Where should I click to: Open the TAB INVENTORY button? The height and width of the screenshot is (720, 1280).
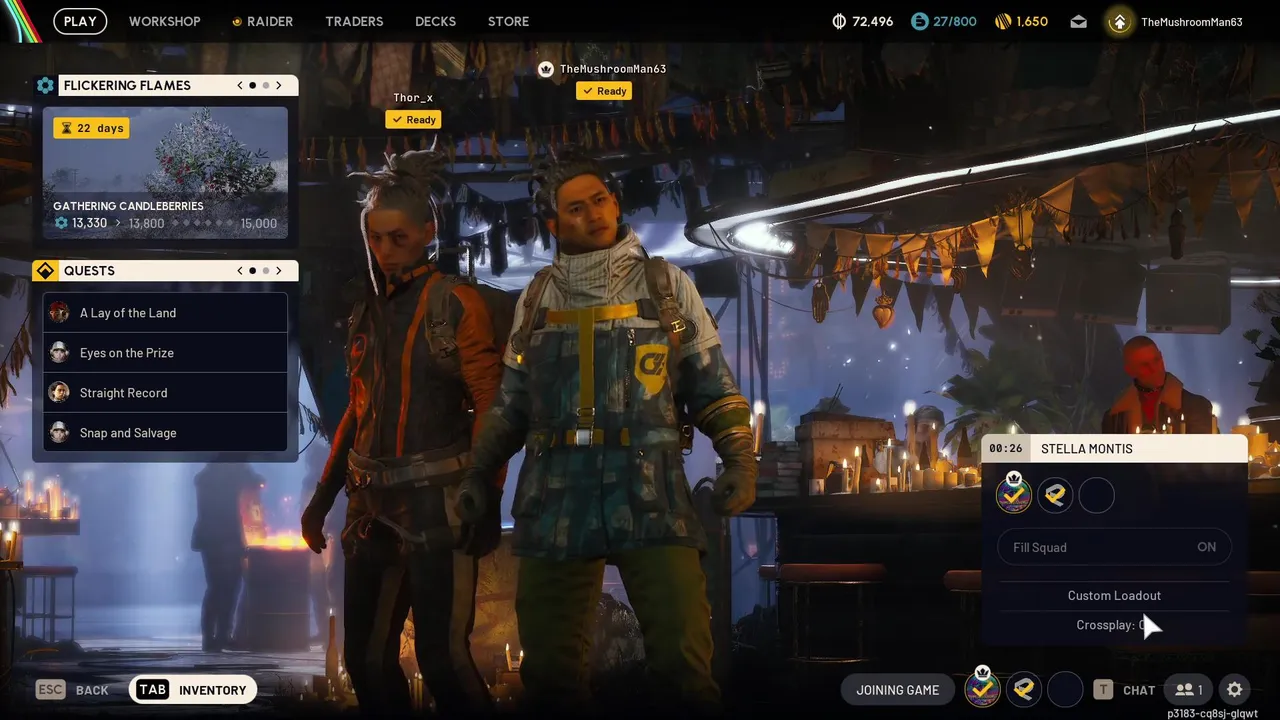click(193, 690)
